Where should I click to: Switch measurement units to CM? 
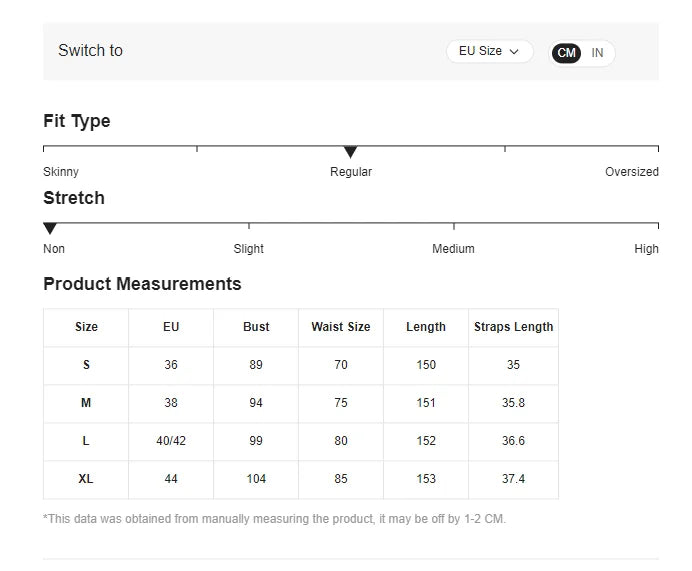[x=567, y=53]
